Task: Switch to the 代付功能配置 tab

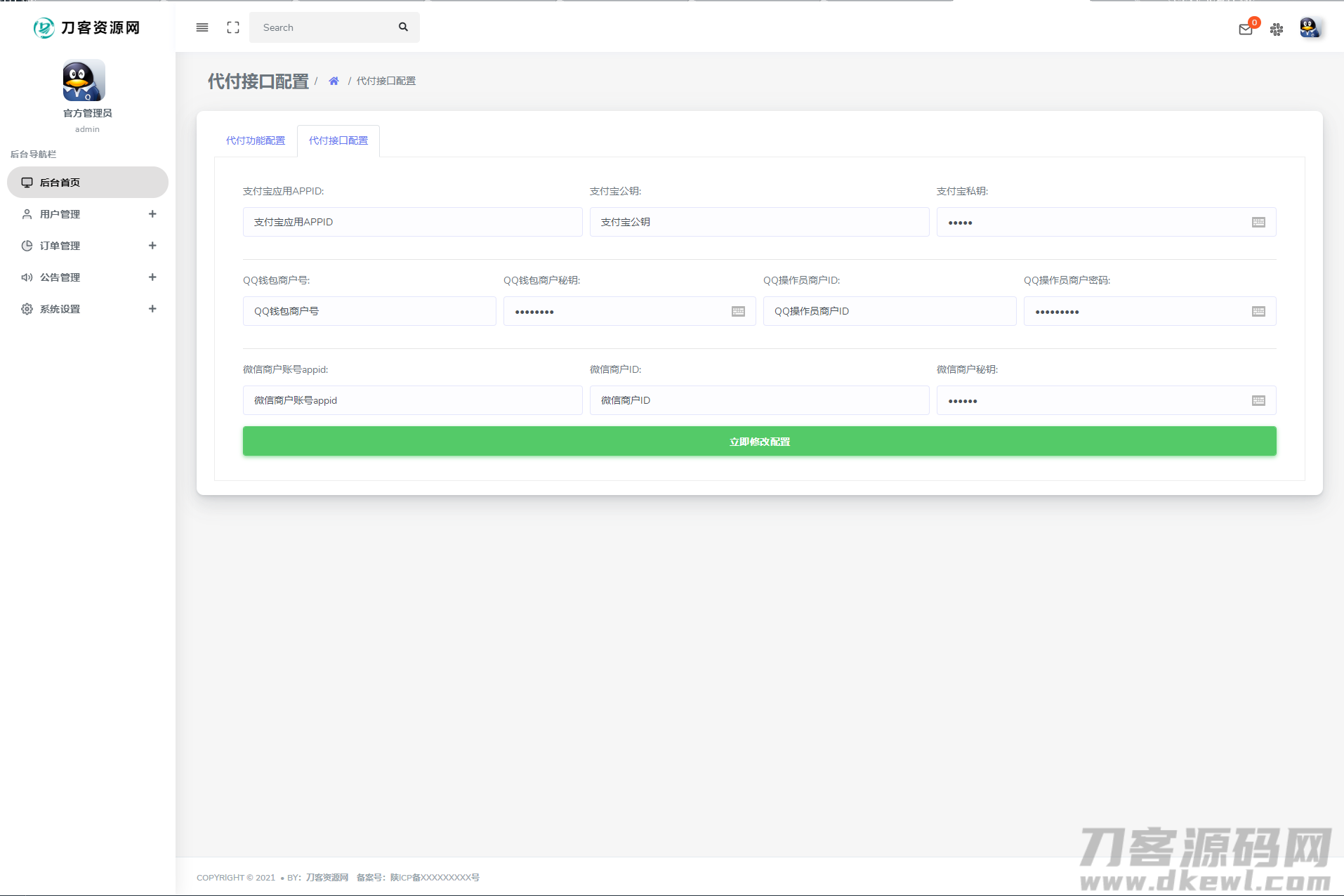Action: [256, 141]
